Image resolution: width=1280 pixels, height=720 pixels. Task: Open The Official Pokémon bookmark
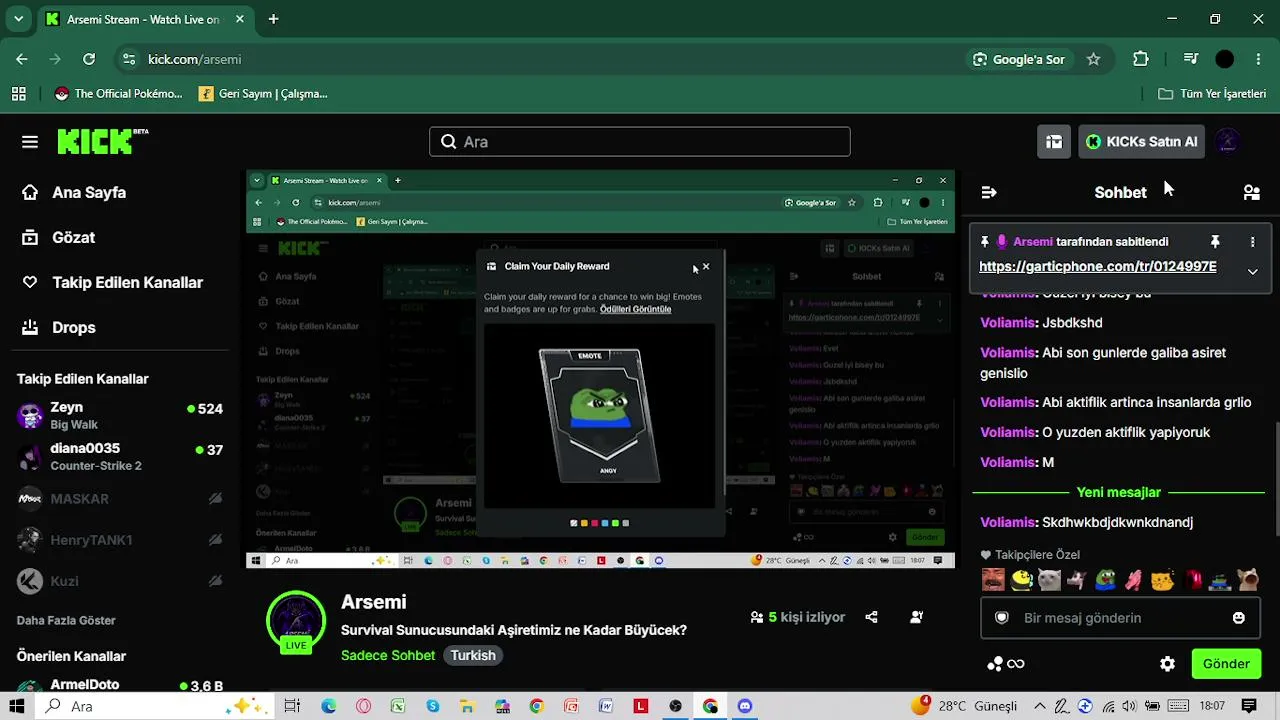tap(119, 94)
